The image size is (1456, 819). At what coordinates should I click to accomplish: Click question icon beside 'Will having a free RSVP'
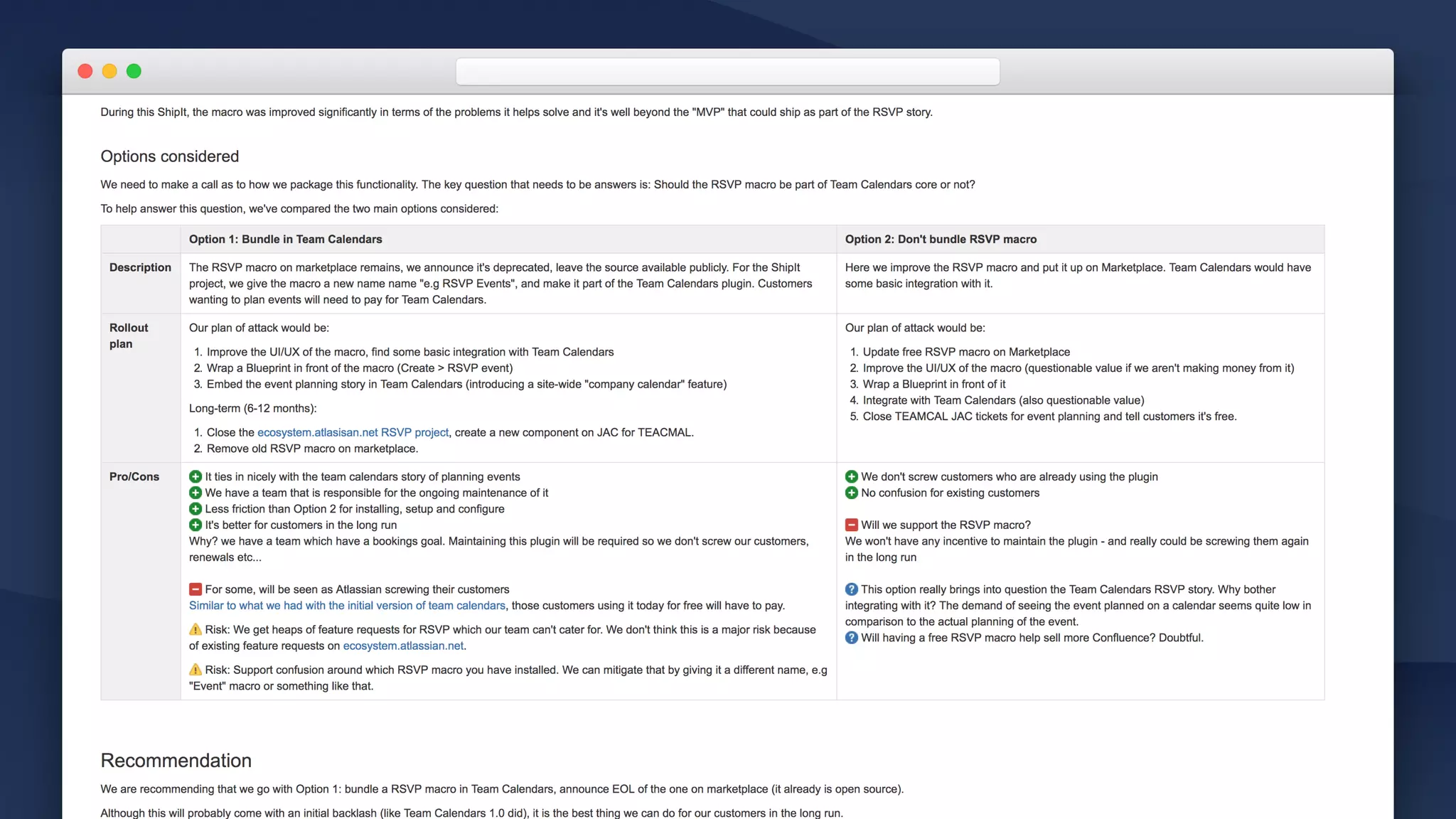852,638
